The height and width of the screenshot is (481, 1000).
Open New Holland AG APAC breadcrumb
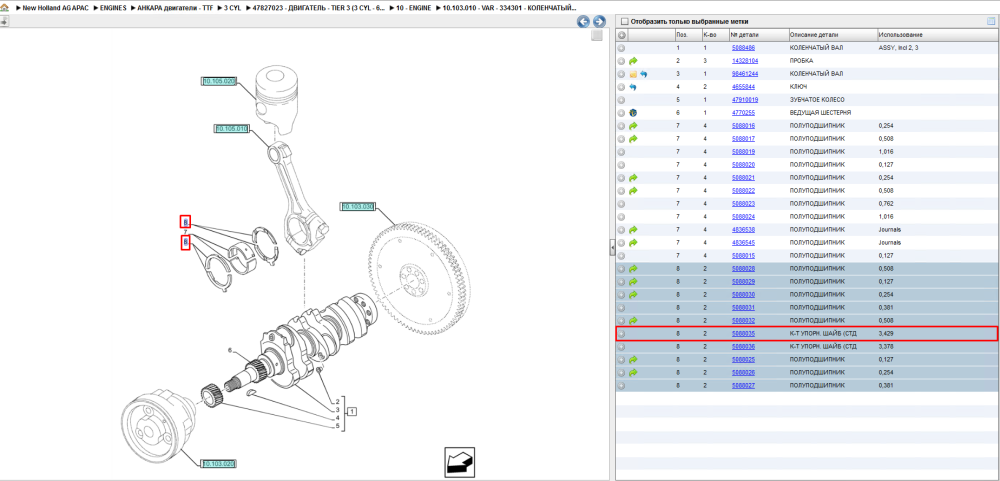(x=55, y=7)
